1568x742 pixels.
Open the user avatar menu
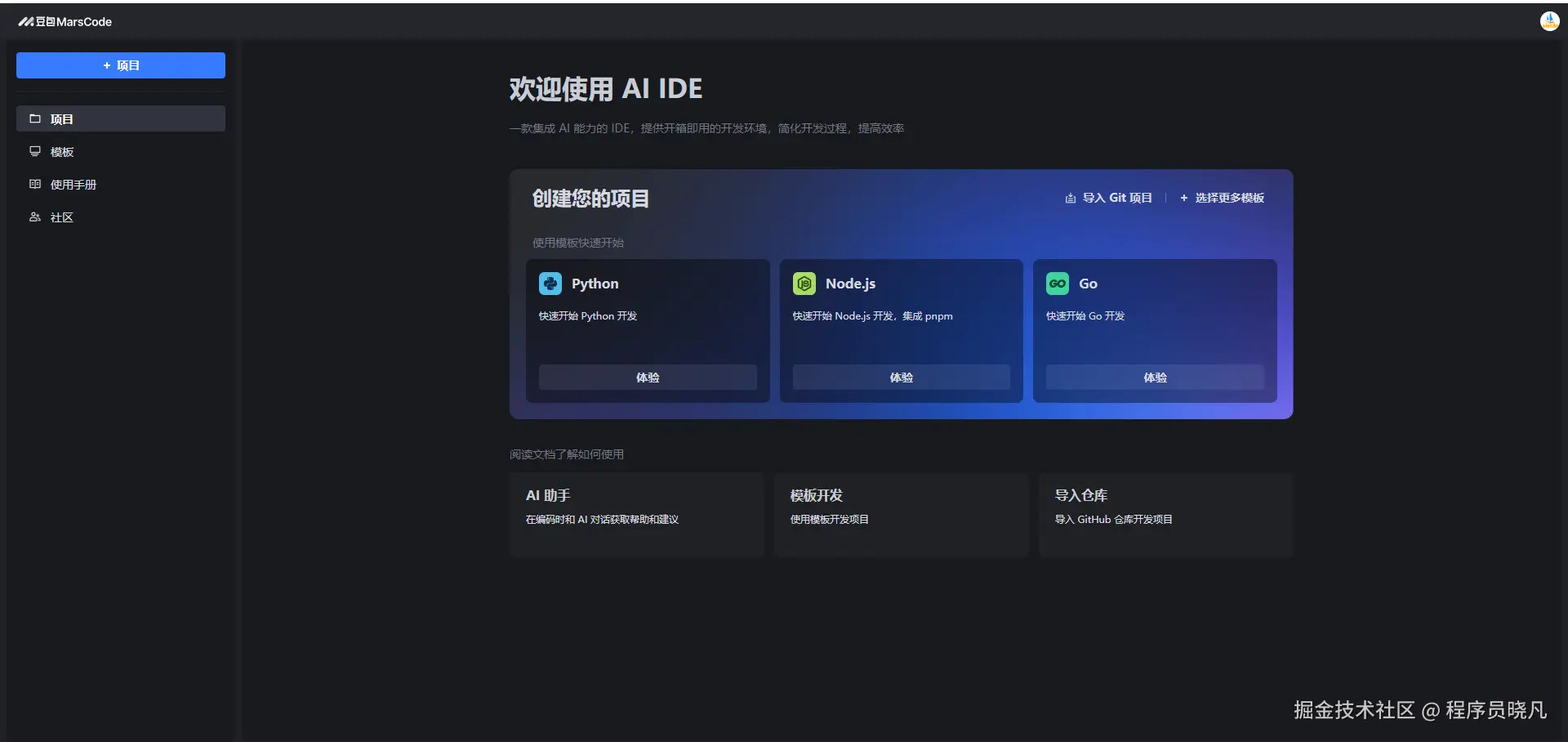1549,20
